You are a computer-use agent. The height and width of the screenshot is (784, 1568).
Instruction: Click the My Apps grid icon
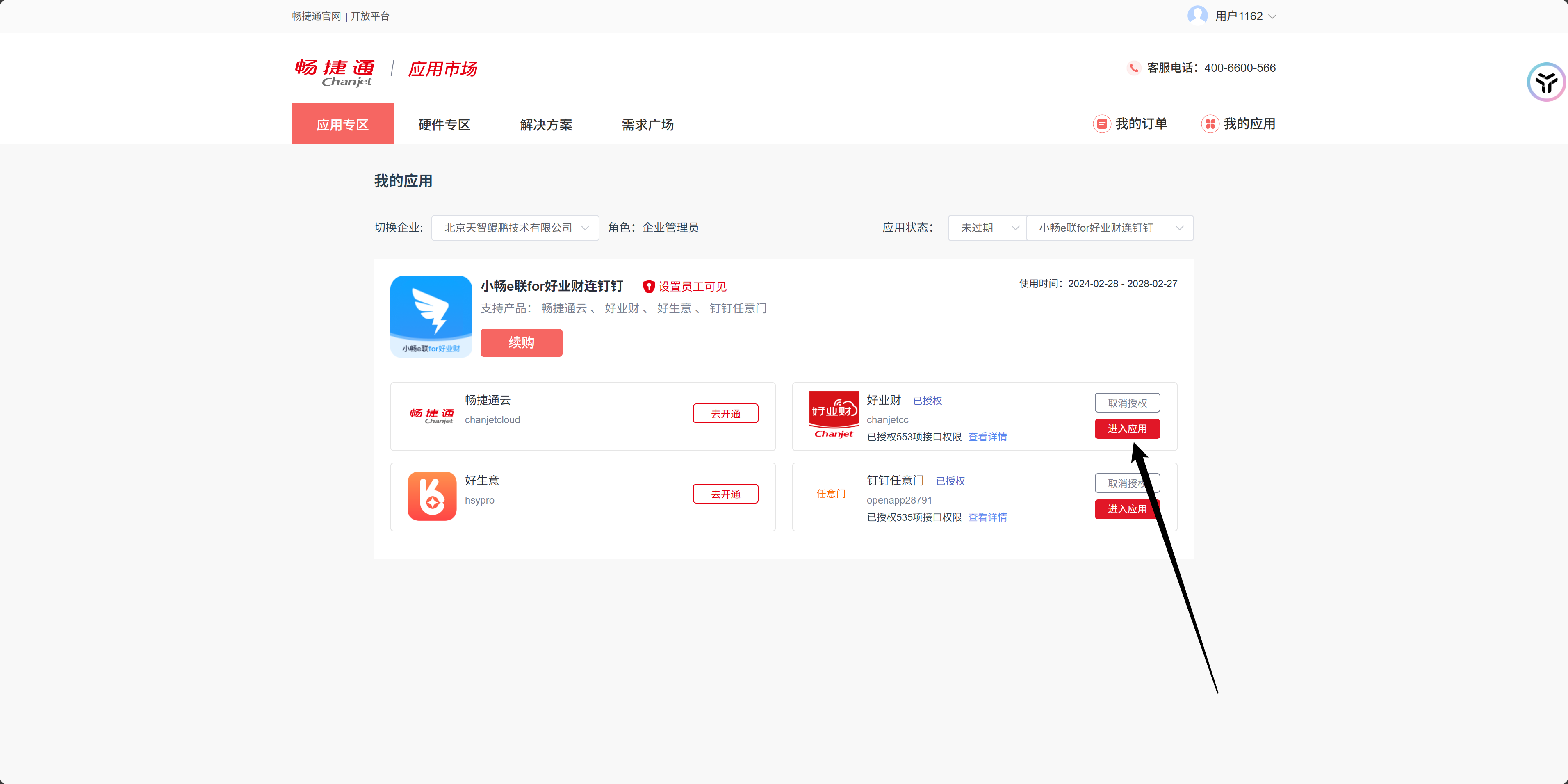click(x=1210, y=124)
